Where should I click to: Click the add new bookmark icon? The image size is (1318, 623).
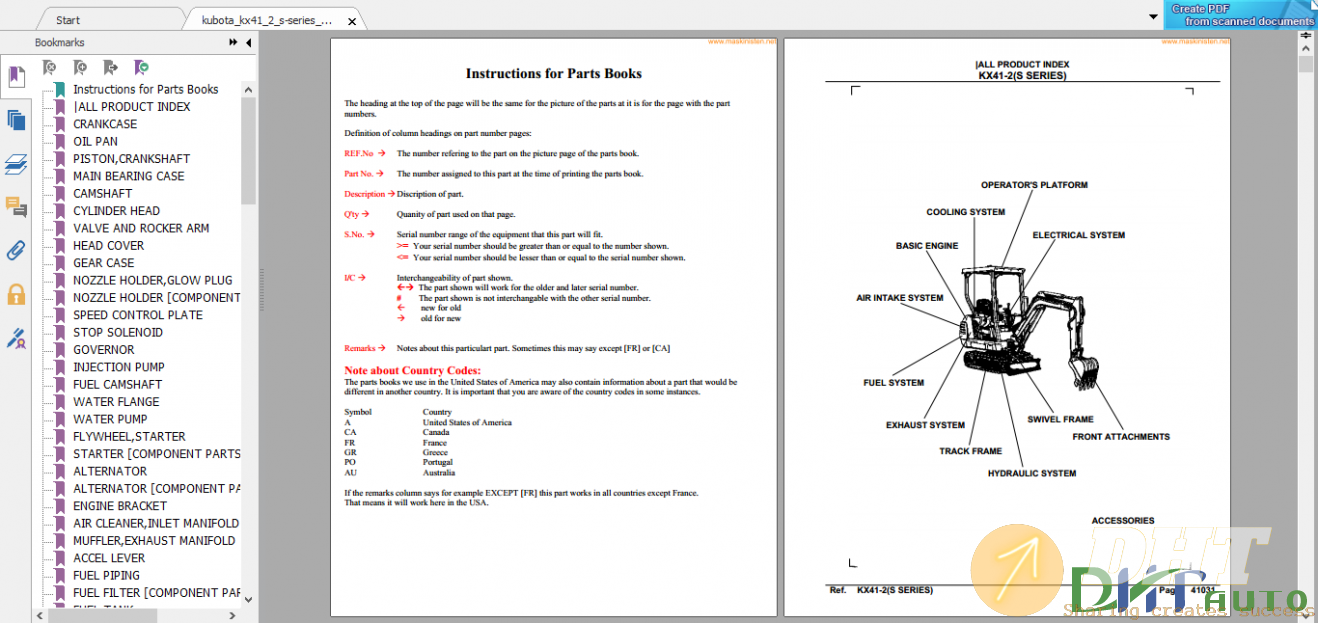80,67
